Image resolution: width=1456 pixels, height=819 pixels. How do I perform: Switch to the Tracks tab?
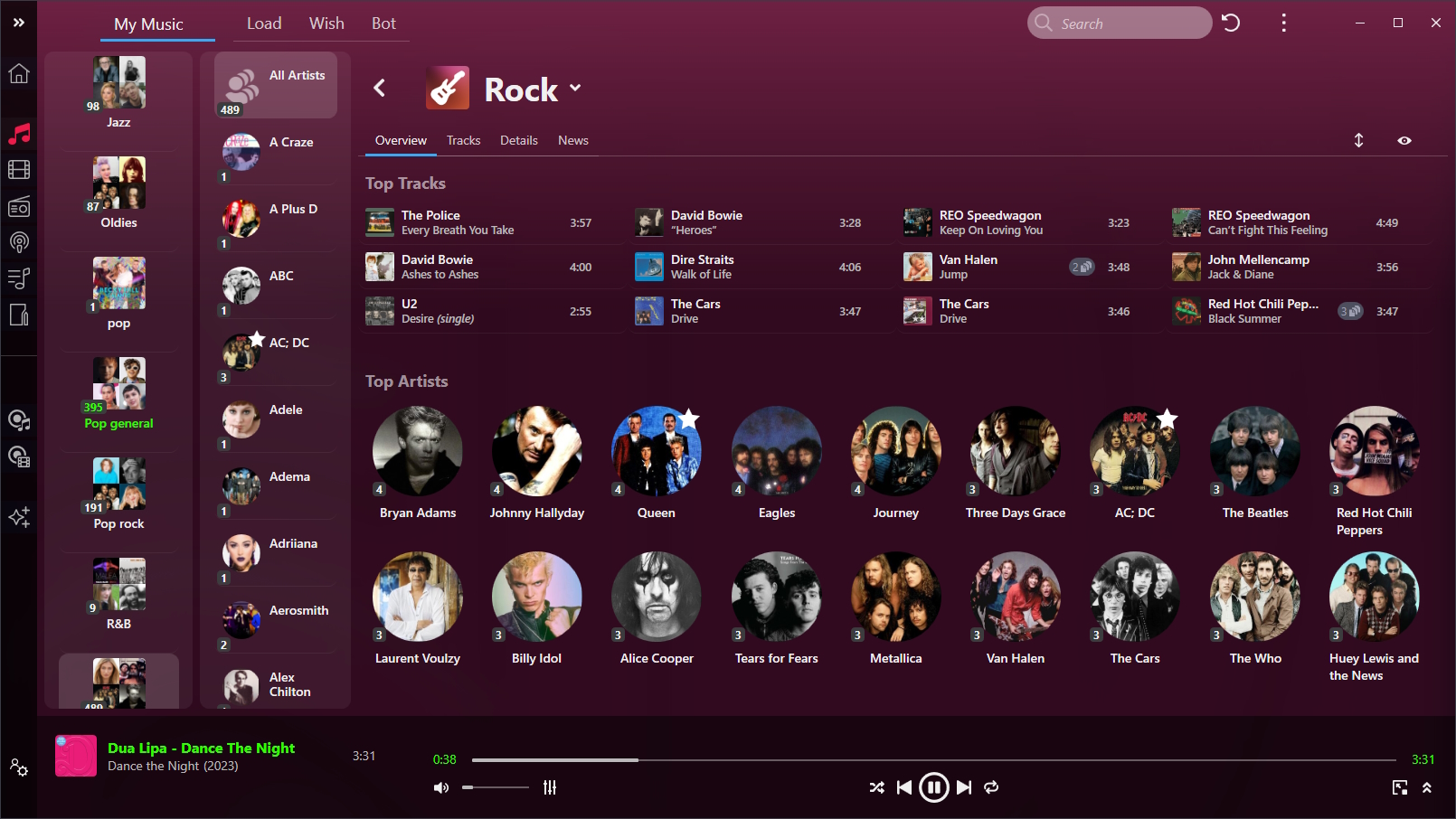click(463, 140)
